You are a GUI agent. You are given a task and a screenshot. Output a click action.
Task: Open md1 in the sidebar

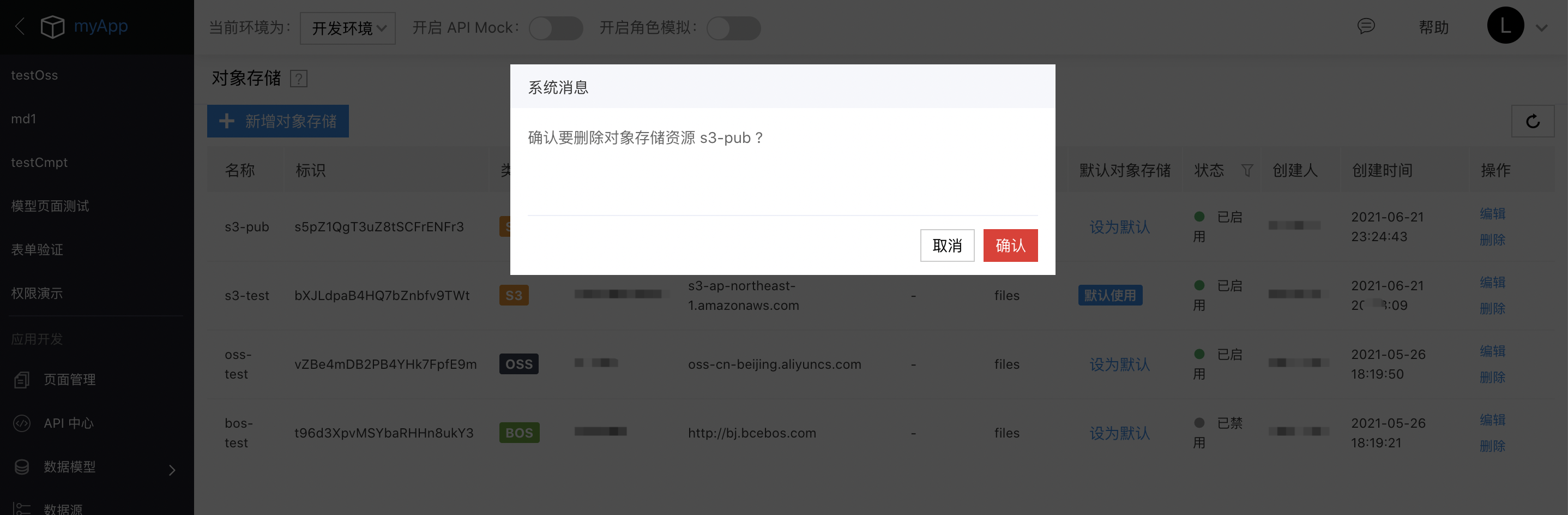(24, 119)
